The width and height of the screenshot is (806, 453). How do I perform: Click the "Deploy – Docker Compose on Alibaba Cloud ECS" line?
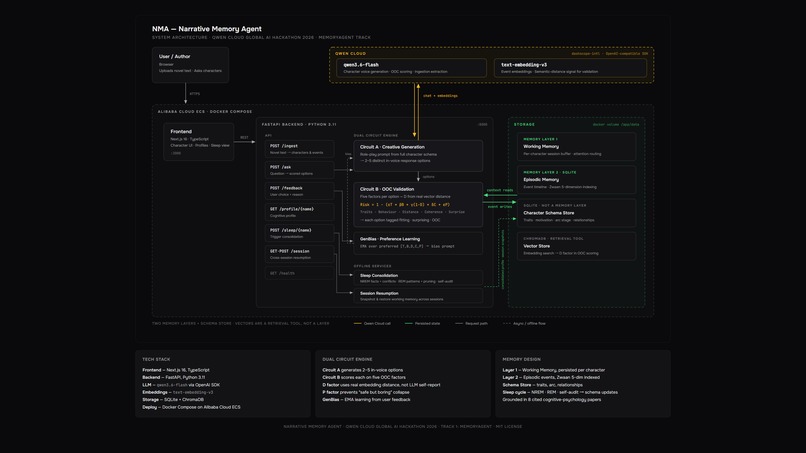coord(191,407)
